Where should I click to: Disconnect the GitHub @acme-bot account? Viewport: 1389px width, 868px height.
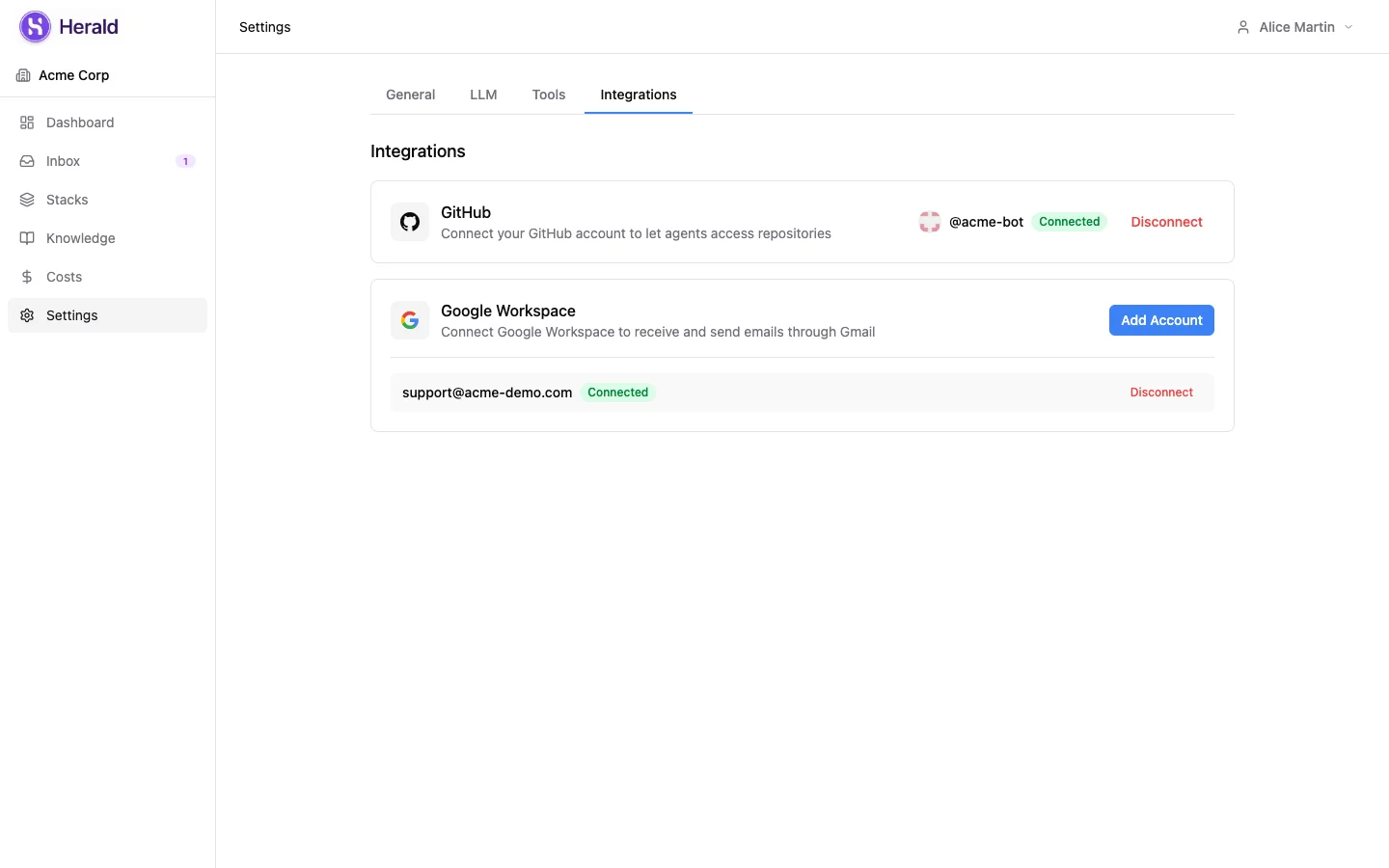tap(1166, 222)
